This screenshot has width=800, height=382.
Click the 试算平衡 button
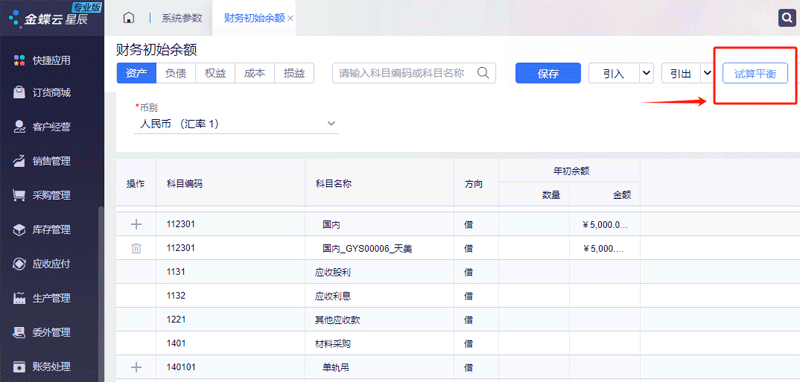pos(755,73)
